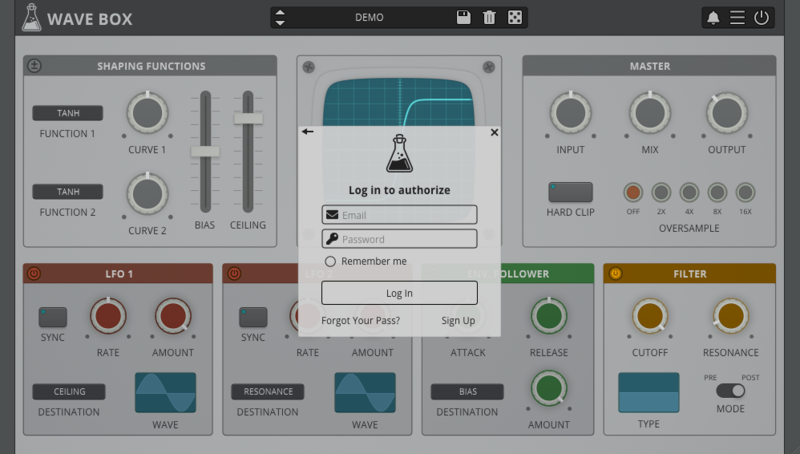Viewport: 800px width, 454px height.
Task: Open the hamburger menu icon
Action: point(737,18)
